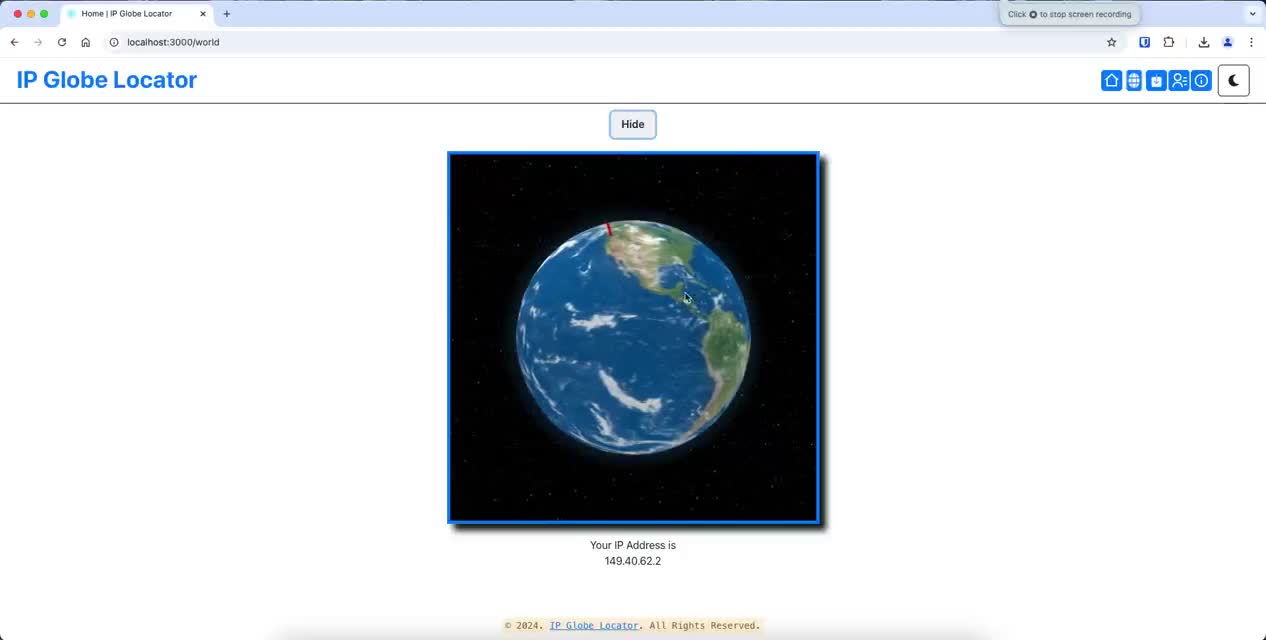Open the Chrome profile avatar
The height and width of the screenshot is (640, 1266).
1228,42
